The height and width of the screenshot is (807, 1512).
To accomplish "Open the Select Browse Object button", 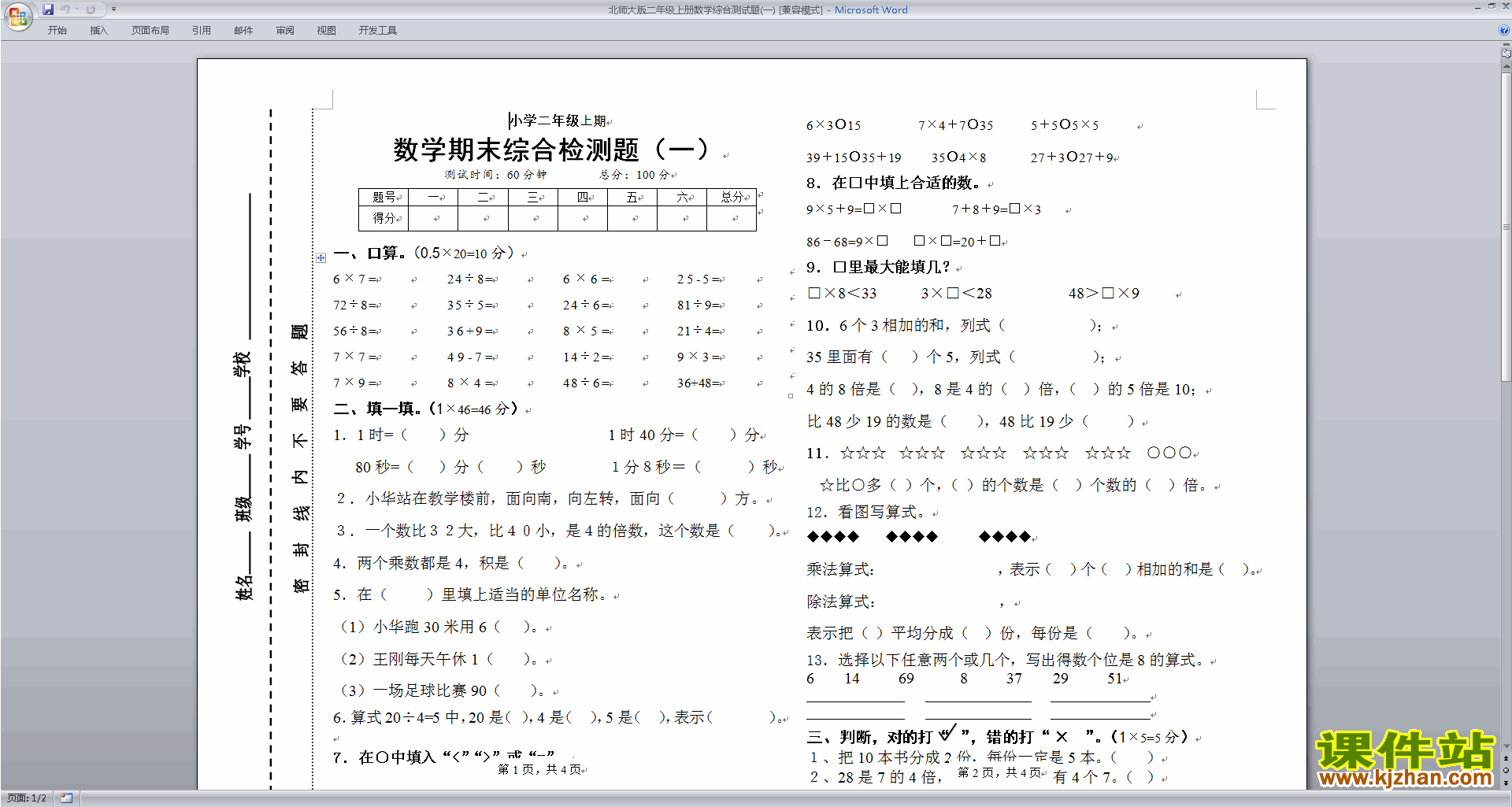I will click(x=1506, y=771).
